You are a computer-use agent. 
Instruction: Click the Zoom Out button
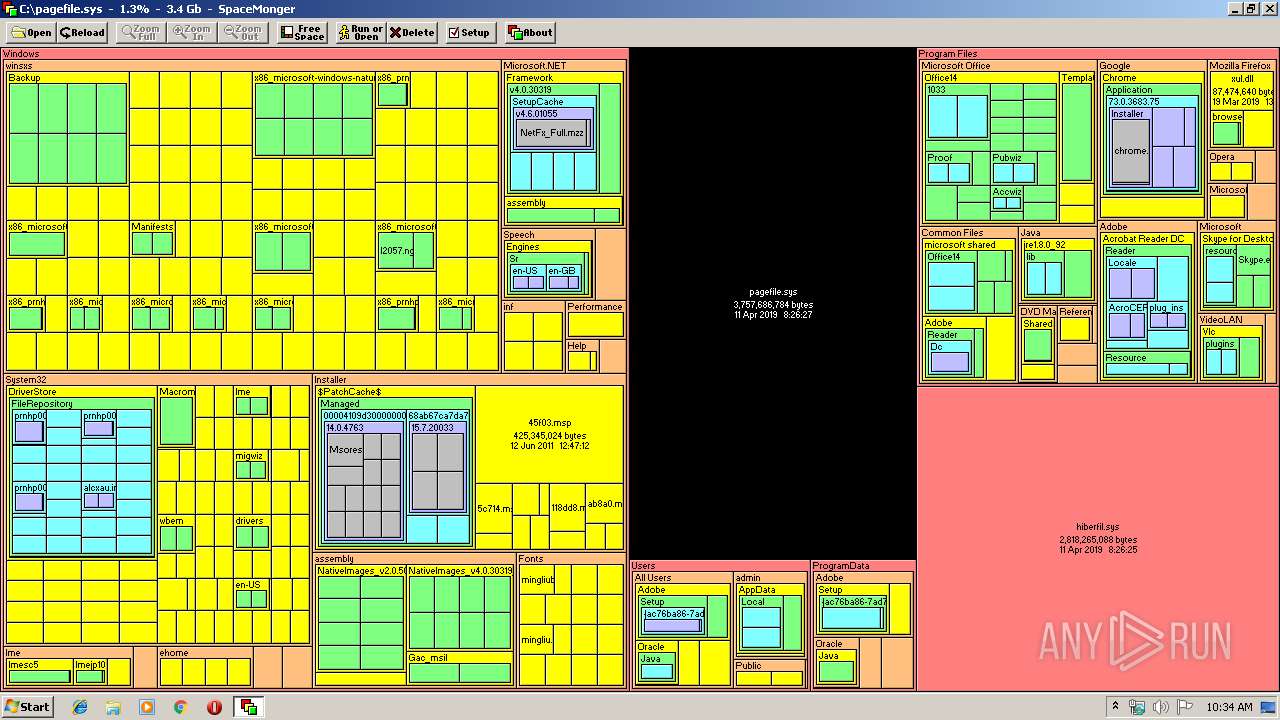[243, 32]
